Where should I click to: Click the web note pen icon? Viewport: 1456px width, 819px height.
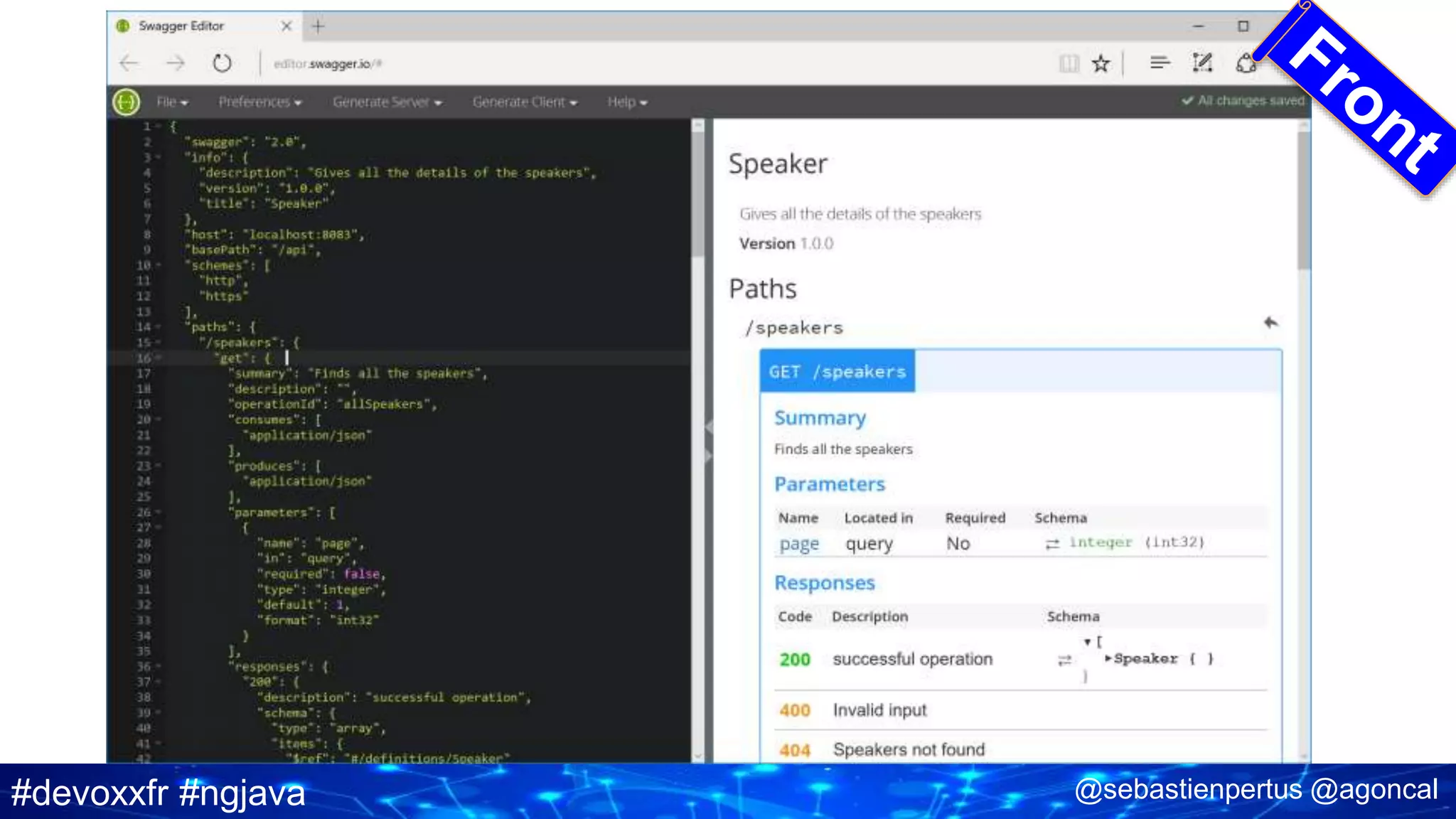coord(1201,63)
